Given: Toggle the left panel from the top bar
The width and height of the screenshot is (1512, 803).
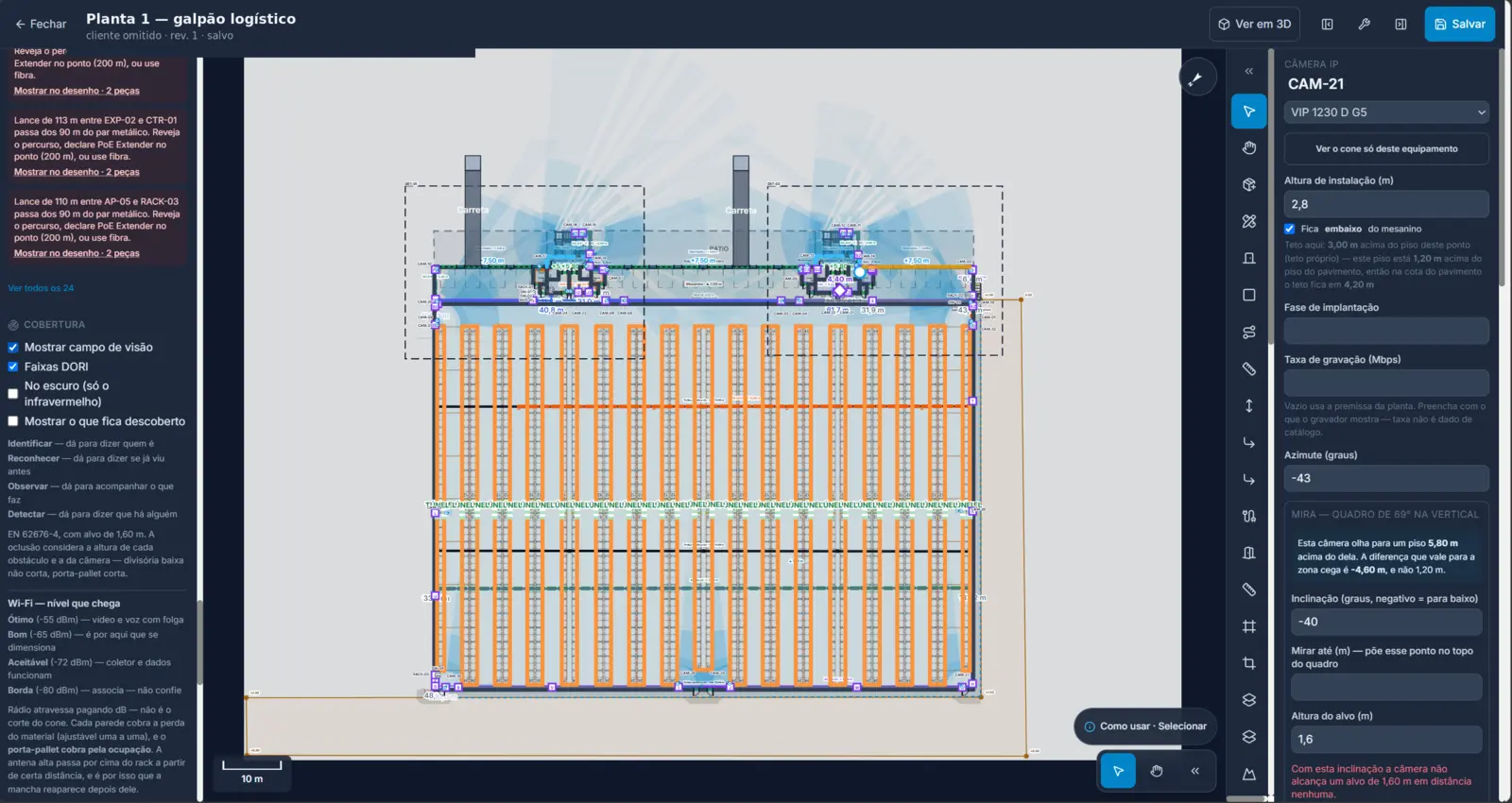Looking at the screenshot, I should coord(1327,25).
